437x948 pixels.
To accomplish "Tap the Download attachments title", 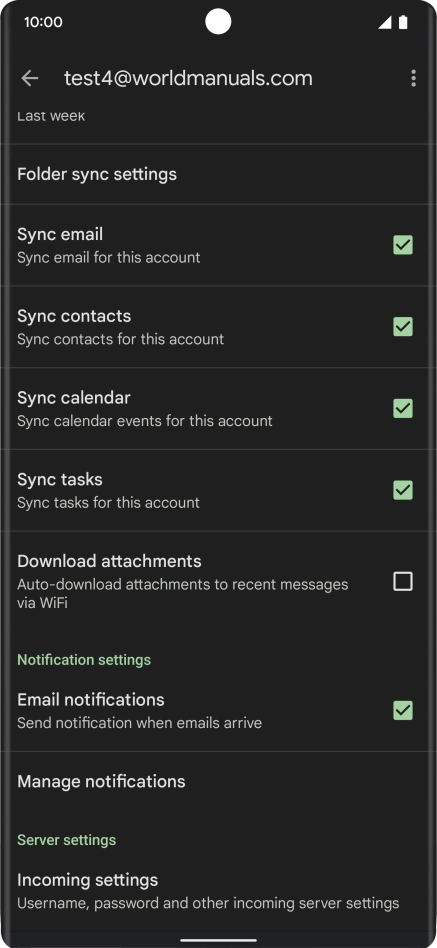I will click(x=109, y=561).
